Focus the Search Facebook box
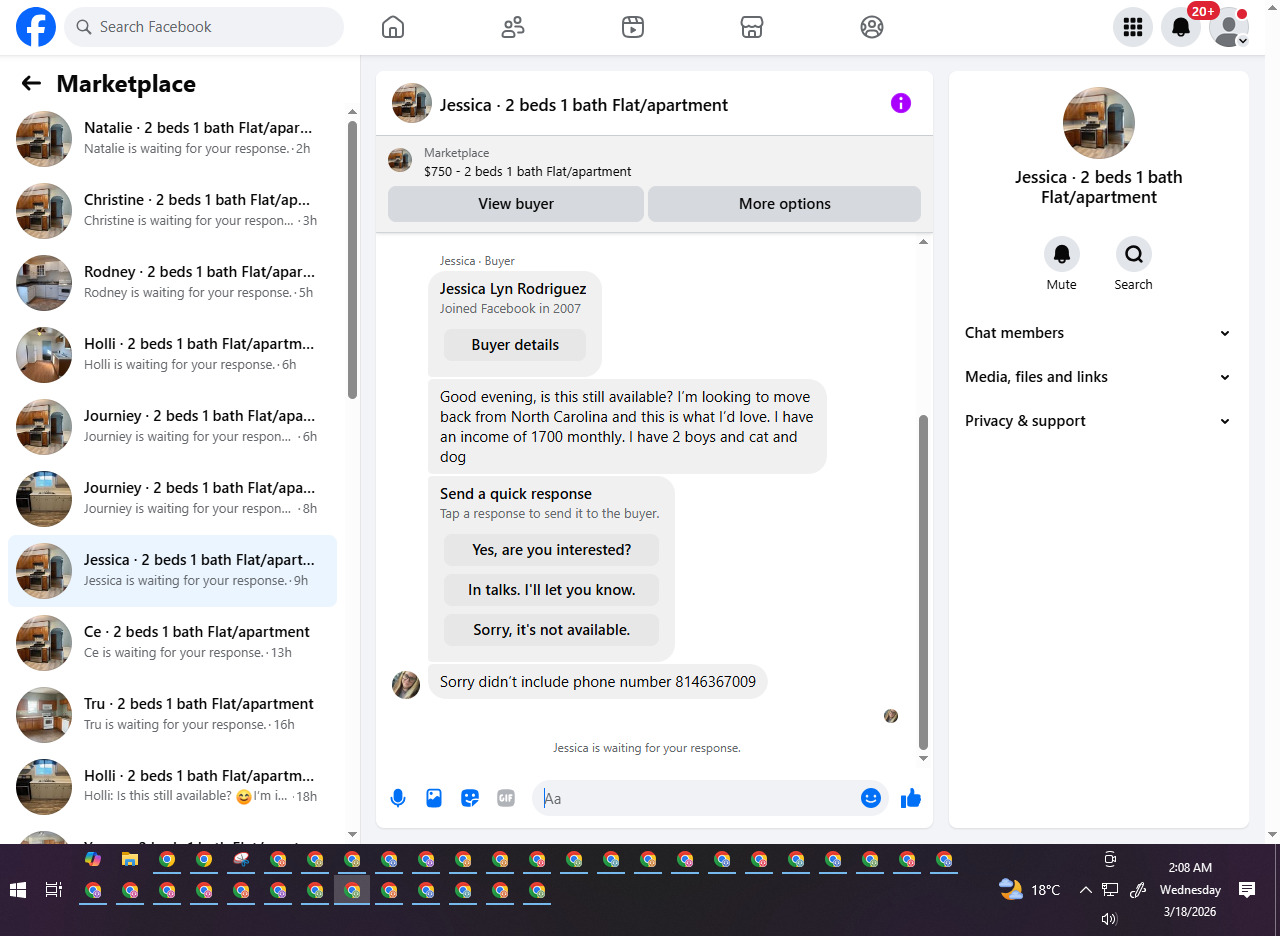 pos(204,27)
